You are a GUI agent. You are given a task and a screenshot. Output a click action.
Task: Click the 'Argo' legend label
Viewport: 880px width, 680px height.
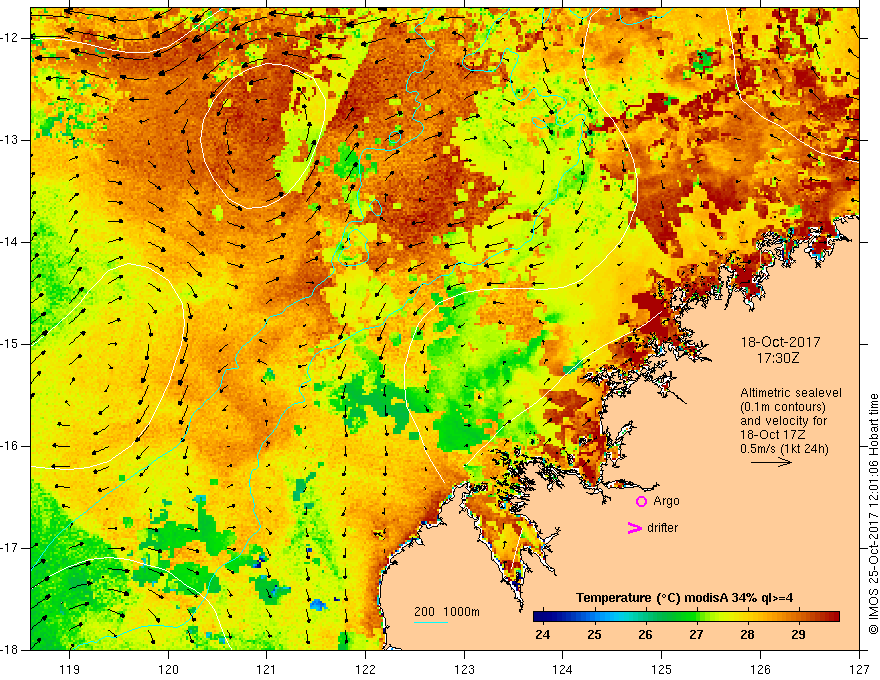coord(666,501)
